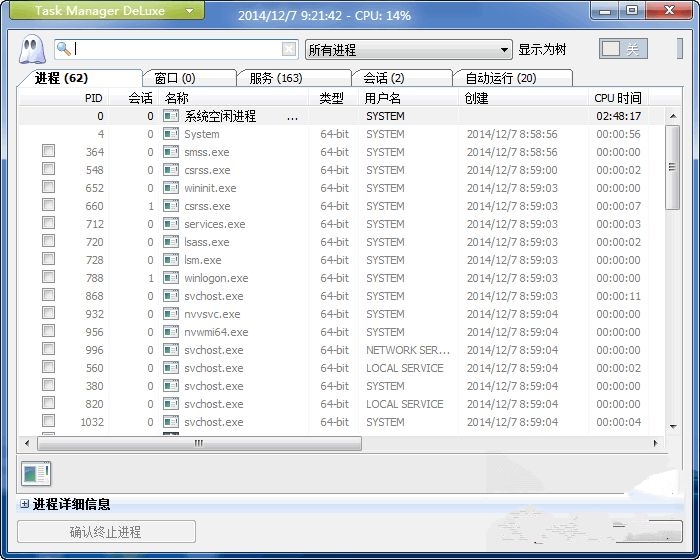Tick the checkbox for PID 652 wininit.exe
This screenshot has height=560, width=700.
click(48, 187)
